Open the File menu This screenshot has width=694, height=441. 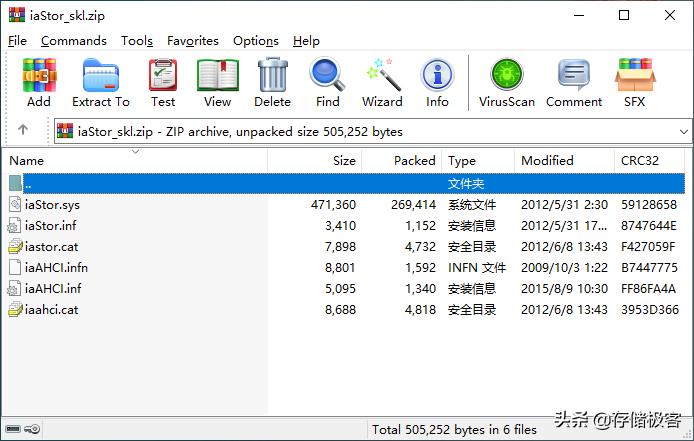click(17, 41)
